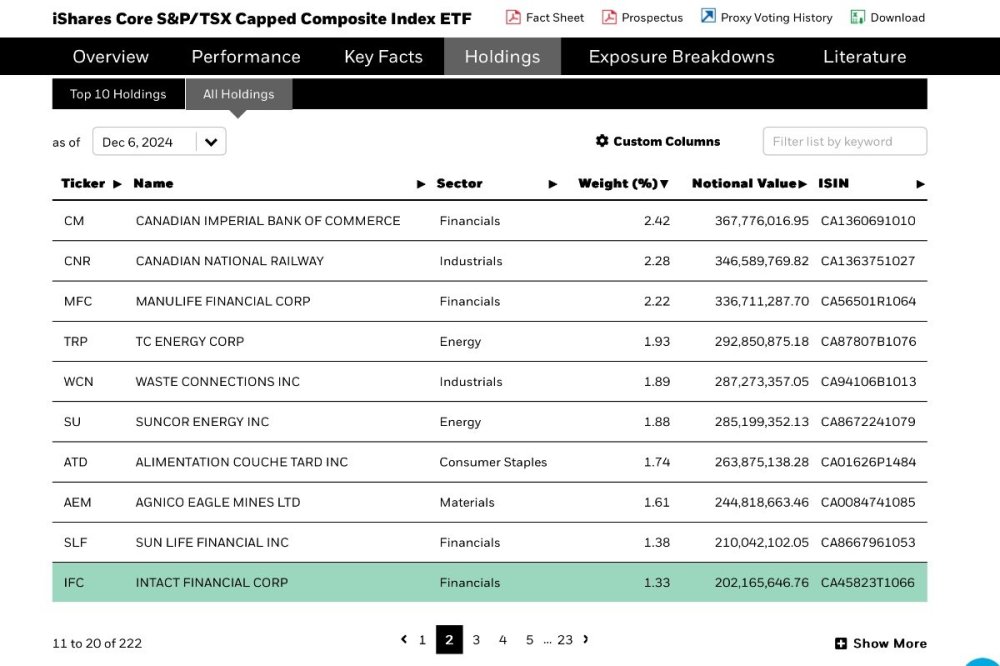Select the Intact Financial Corp row
This screenshot has width=1000, height=666.
pyautogui.click(x=489, y=582)
